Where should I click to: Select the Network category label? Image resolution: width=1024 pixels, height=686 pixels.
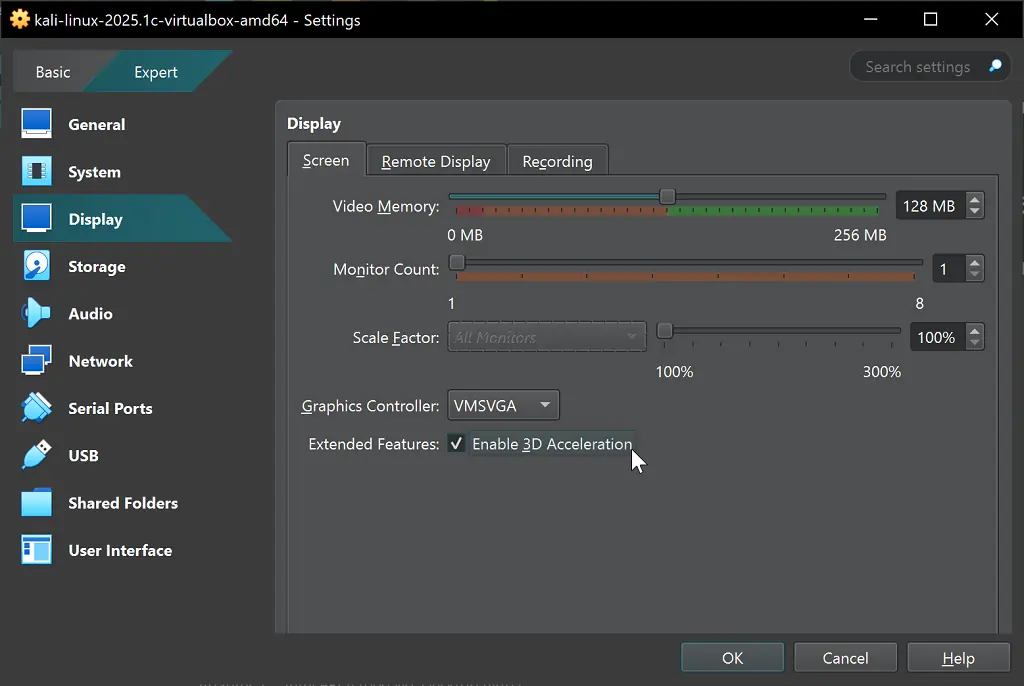101,361
